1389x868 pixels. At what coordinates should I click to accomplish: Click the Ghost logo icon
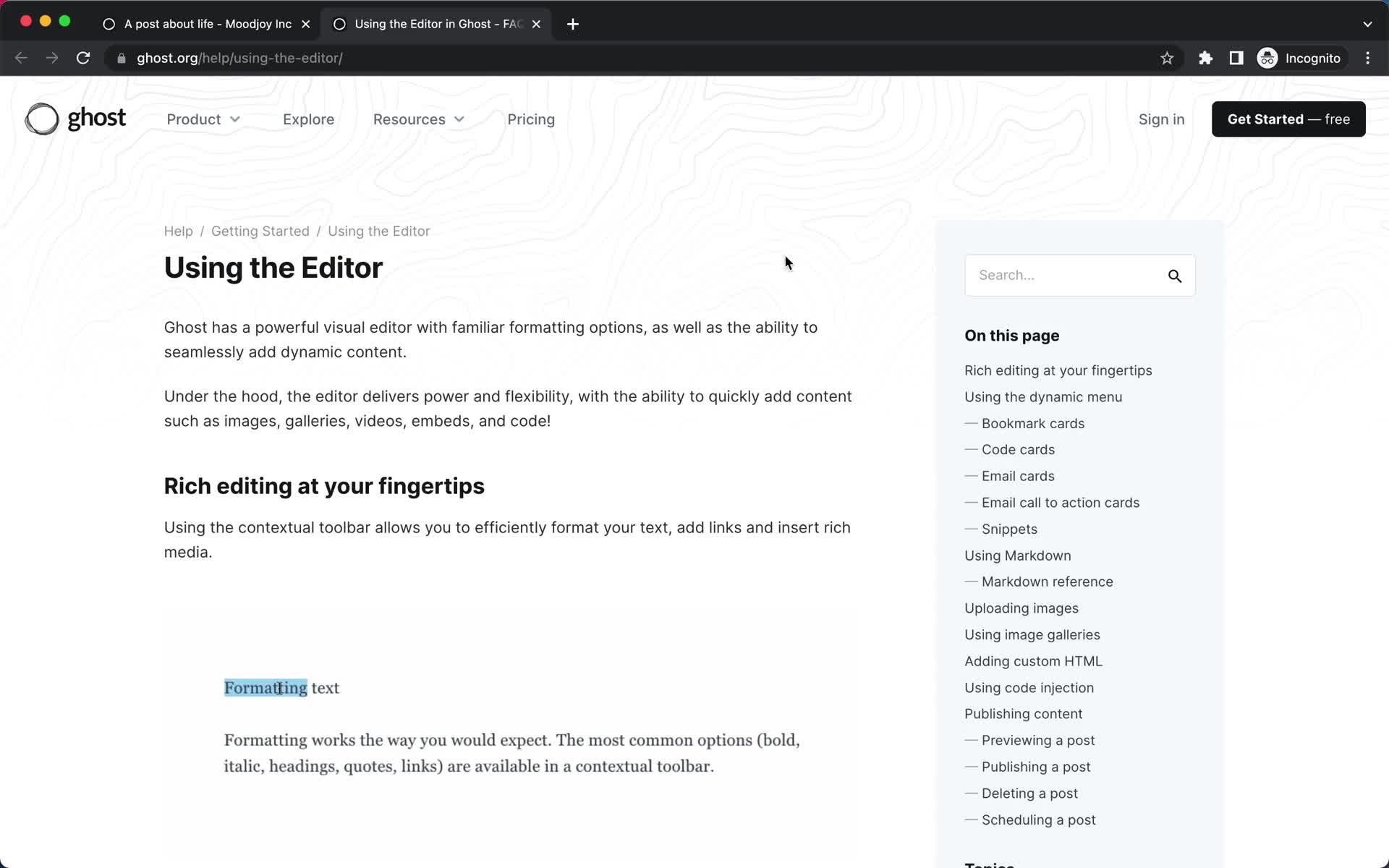(x=42, y=119)
